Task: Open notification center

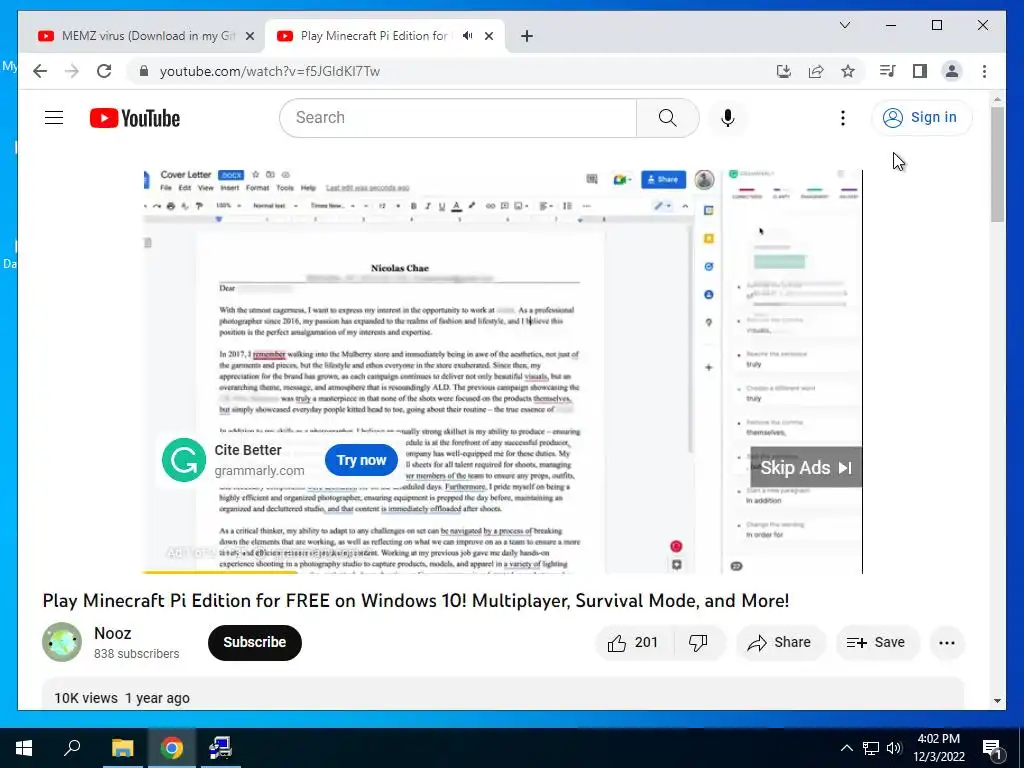Action: pyautogui.click(x=992, y=748)
